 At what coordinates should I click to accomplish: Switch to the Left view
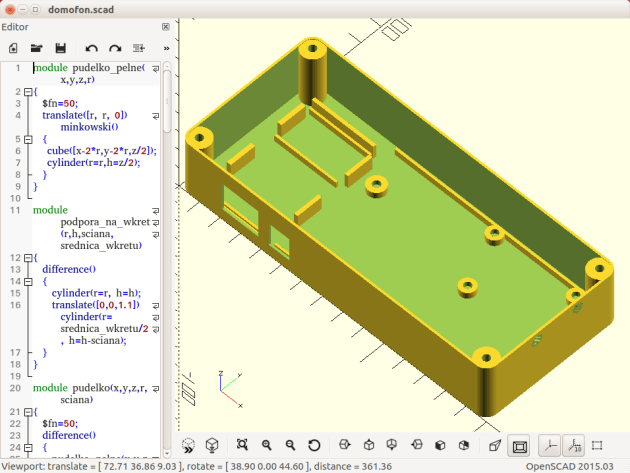click(x=417, y=444)
